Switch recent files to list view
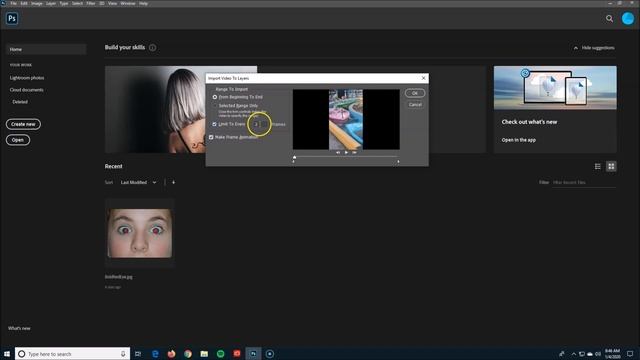Image resolution: width=640 pixels, height=360 pixels. pos(598,166)
